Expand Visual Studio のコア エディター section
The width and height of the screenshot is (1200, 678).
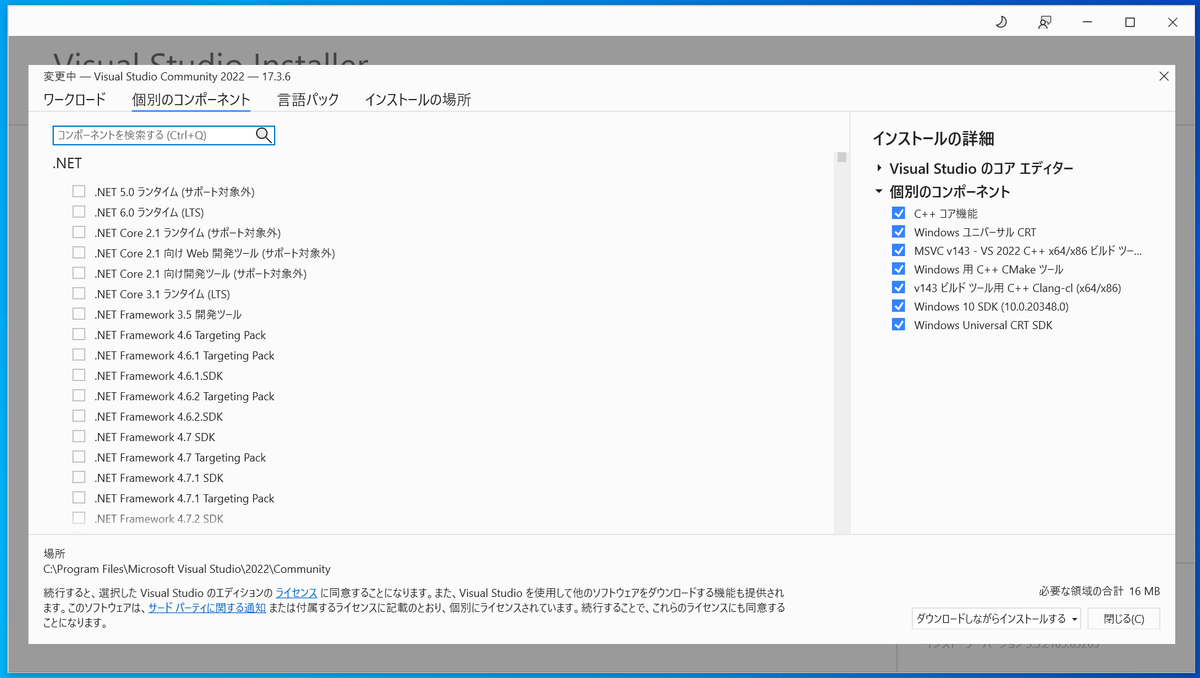(x=879, y=169)
